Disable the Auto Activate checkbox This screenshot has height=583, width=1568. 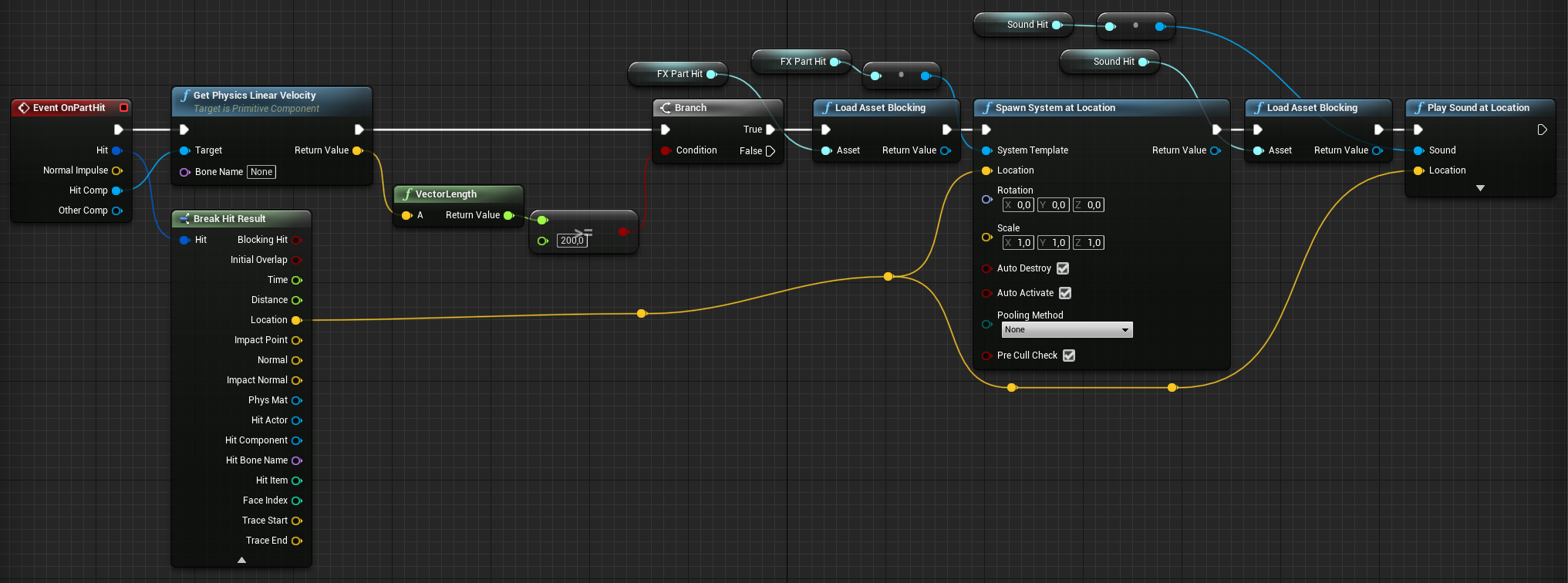(x=1065, y=293)
